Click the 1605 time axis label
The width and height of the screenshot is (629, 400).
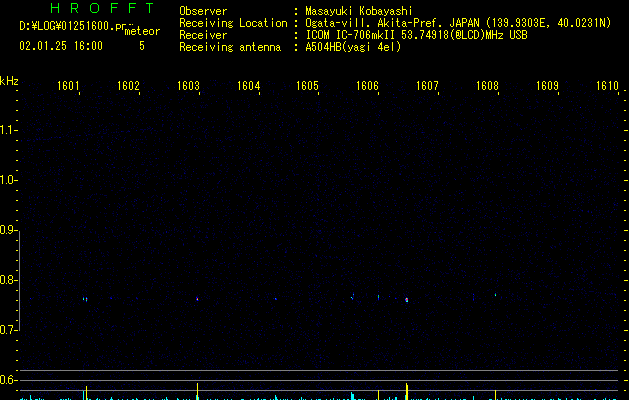(x=307, y=86)
